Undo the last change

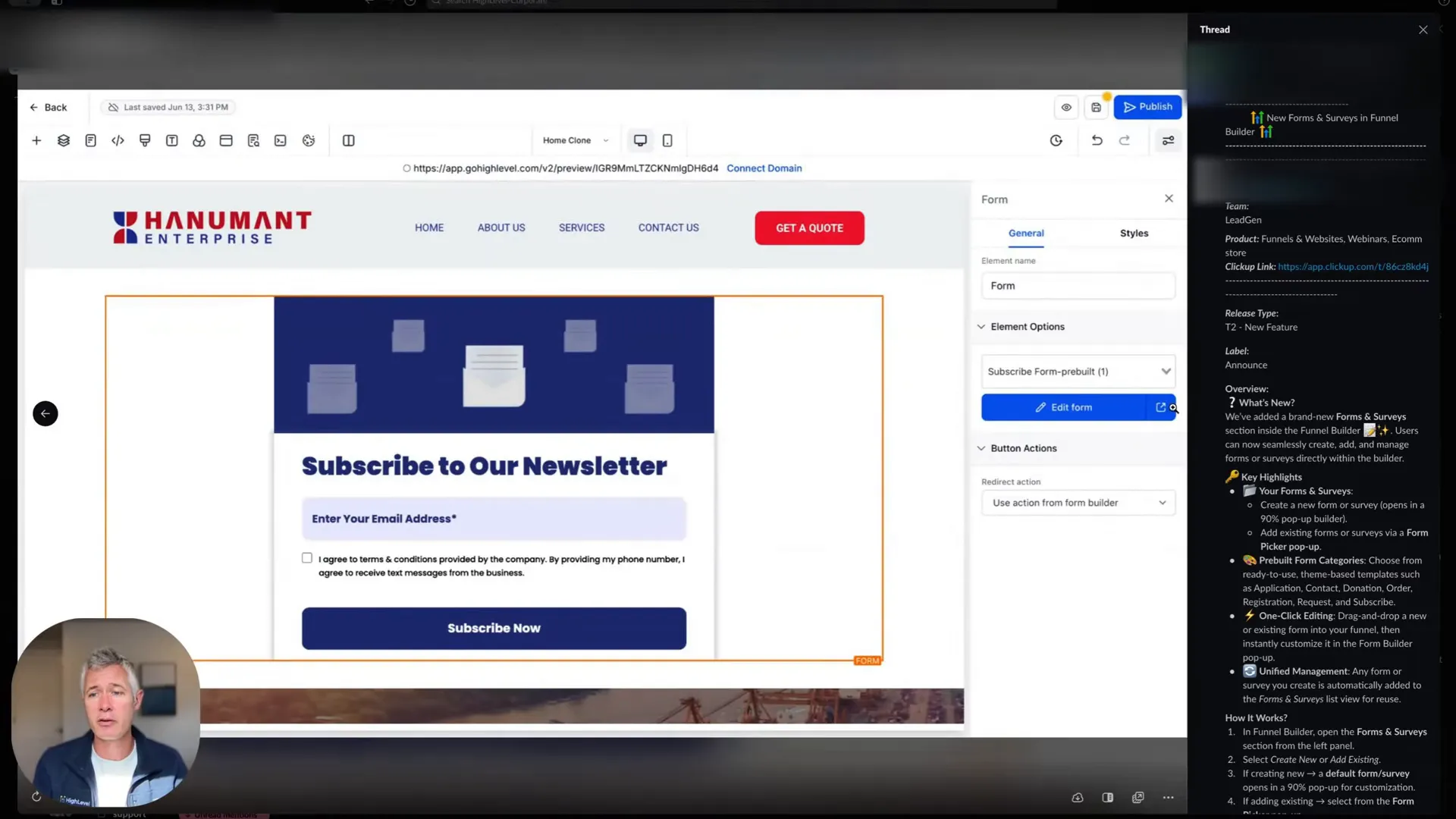(x=1097, y=140)
